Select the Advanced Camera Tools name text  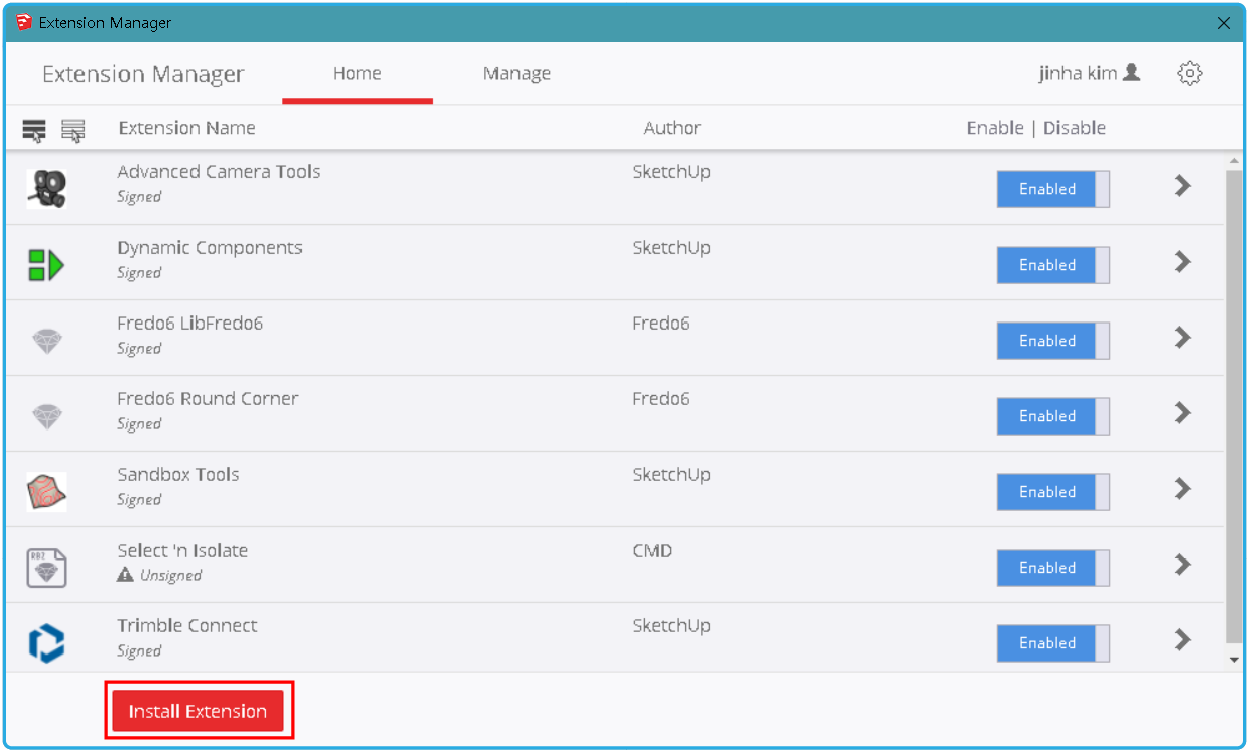[x=219, y=172]
